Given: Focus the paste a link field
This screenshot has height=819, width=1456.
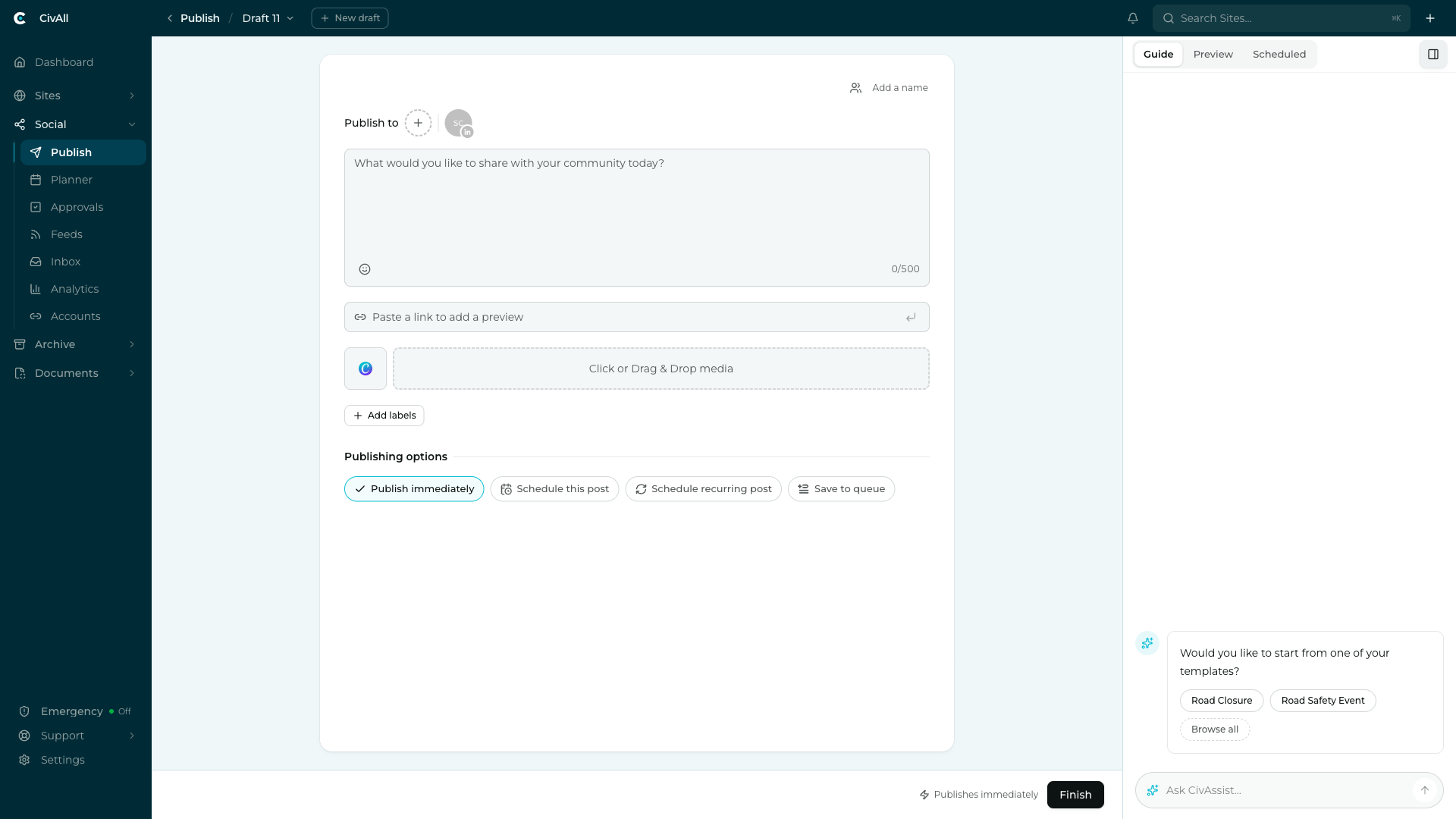Looking at the screenshot, I should coord(637,317).
